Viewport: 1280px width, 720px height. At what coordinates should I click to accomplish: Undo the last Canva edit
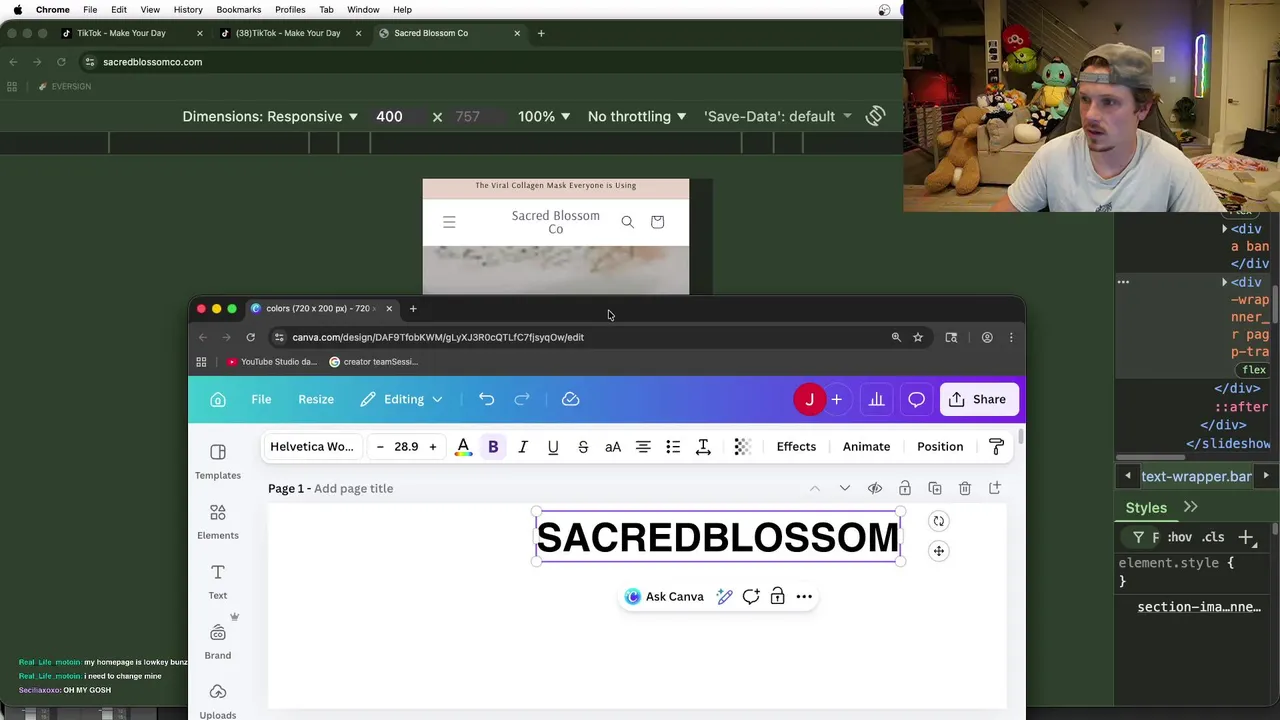tap(486, 399)
